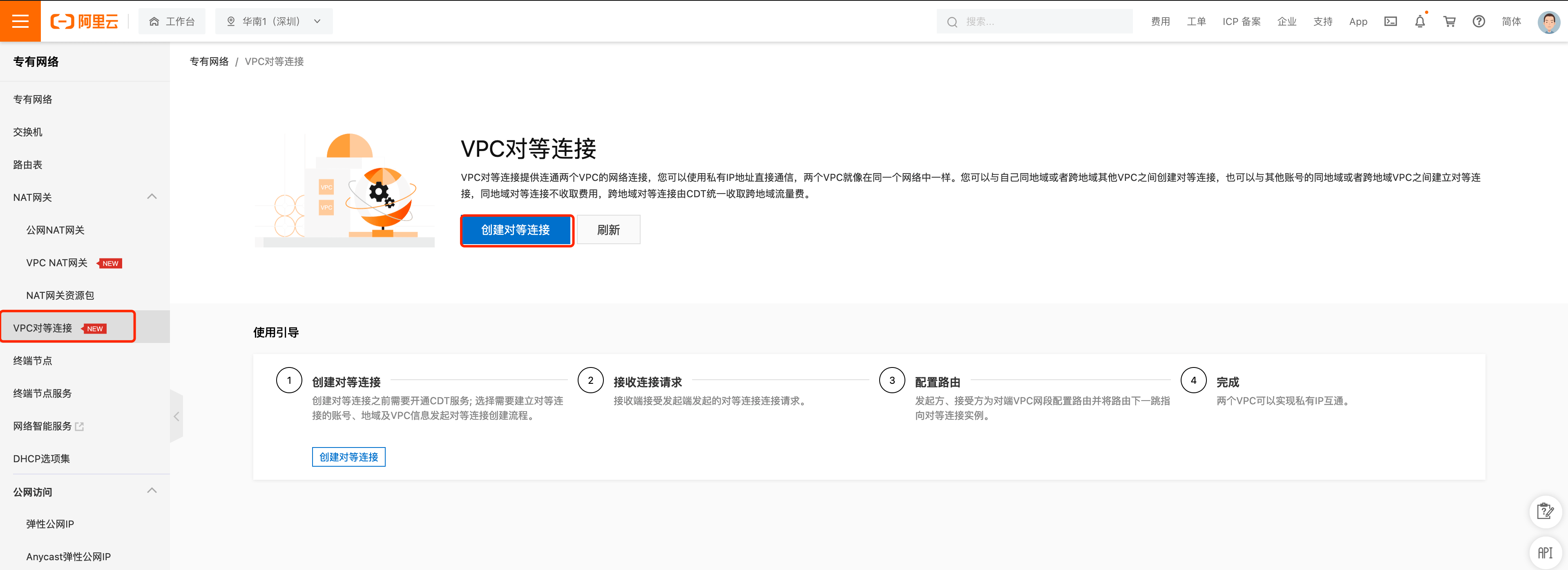Open help via the question mark icon

[1479, 21]
